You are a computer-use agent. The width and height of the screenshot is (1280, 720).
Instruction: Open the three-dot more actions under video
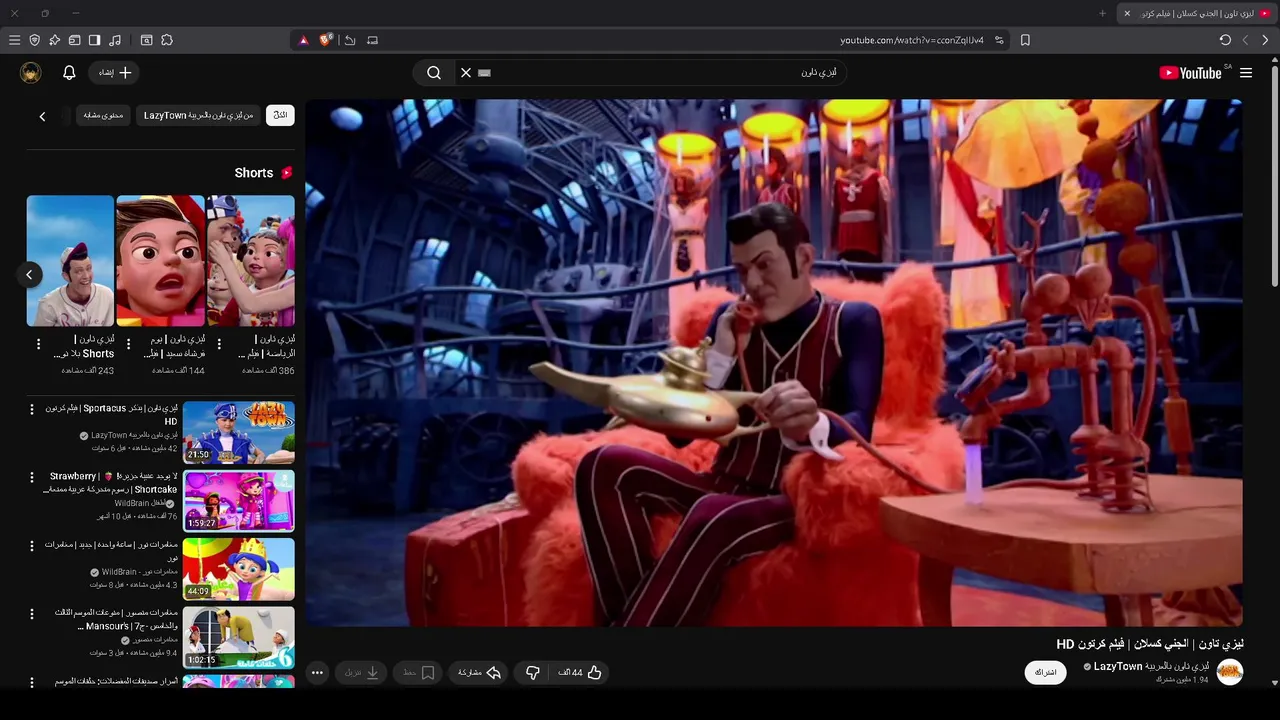(317, 673)
